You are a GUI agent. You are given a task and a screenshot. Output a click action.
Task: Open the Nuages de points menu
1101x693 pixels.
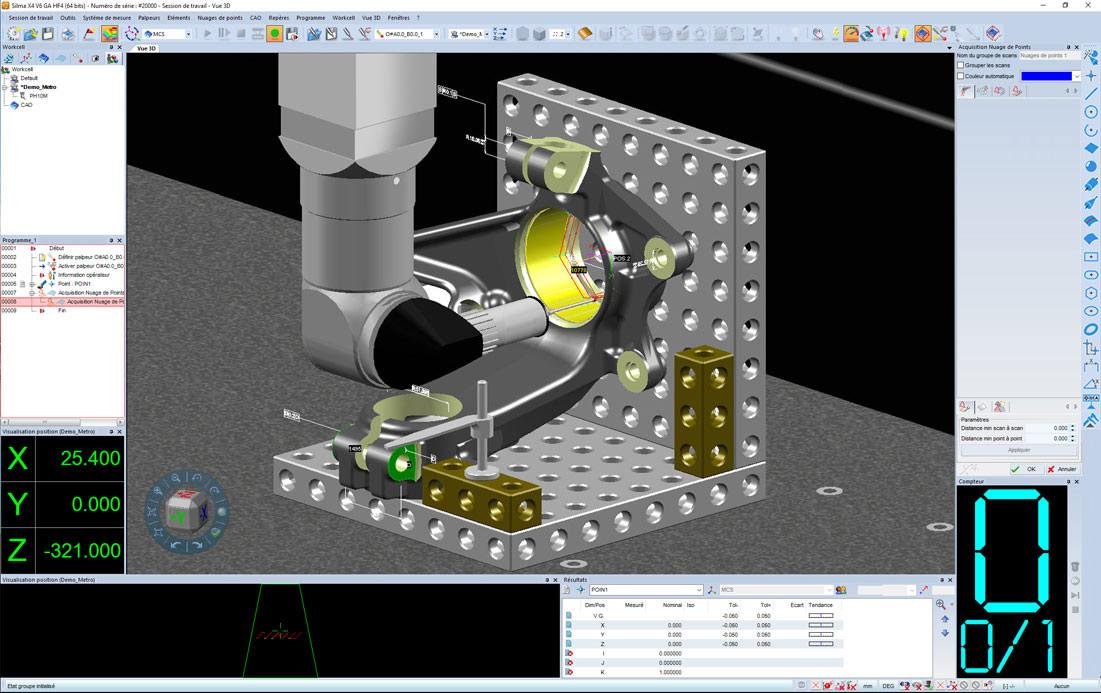click(220, 18)
